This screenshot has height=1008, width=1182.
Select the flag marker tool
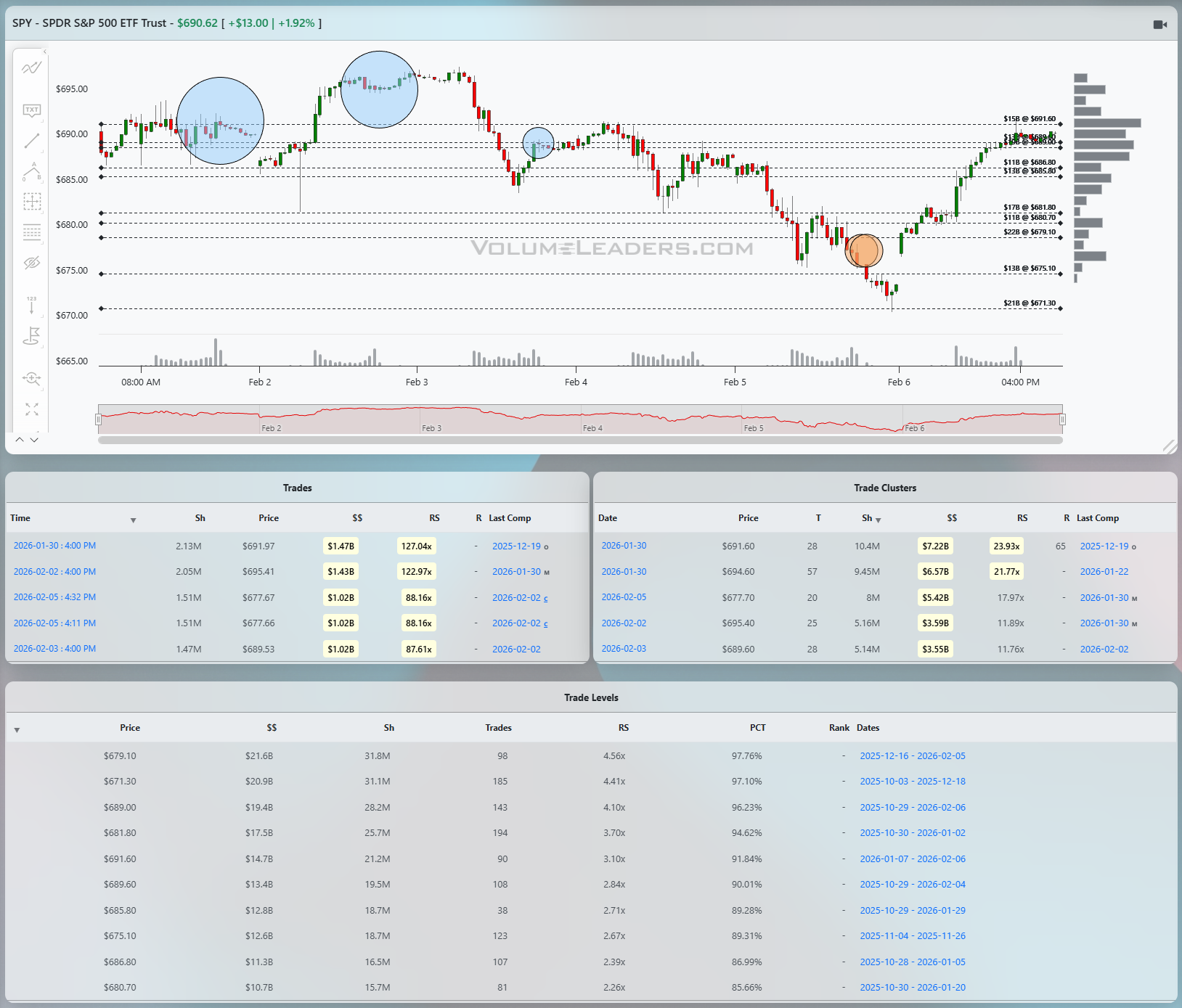tap(31, 336)
